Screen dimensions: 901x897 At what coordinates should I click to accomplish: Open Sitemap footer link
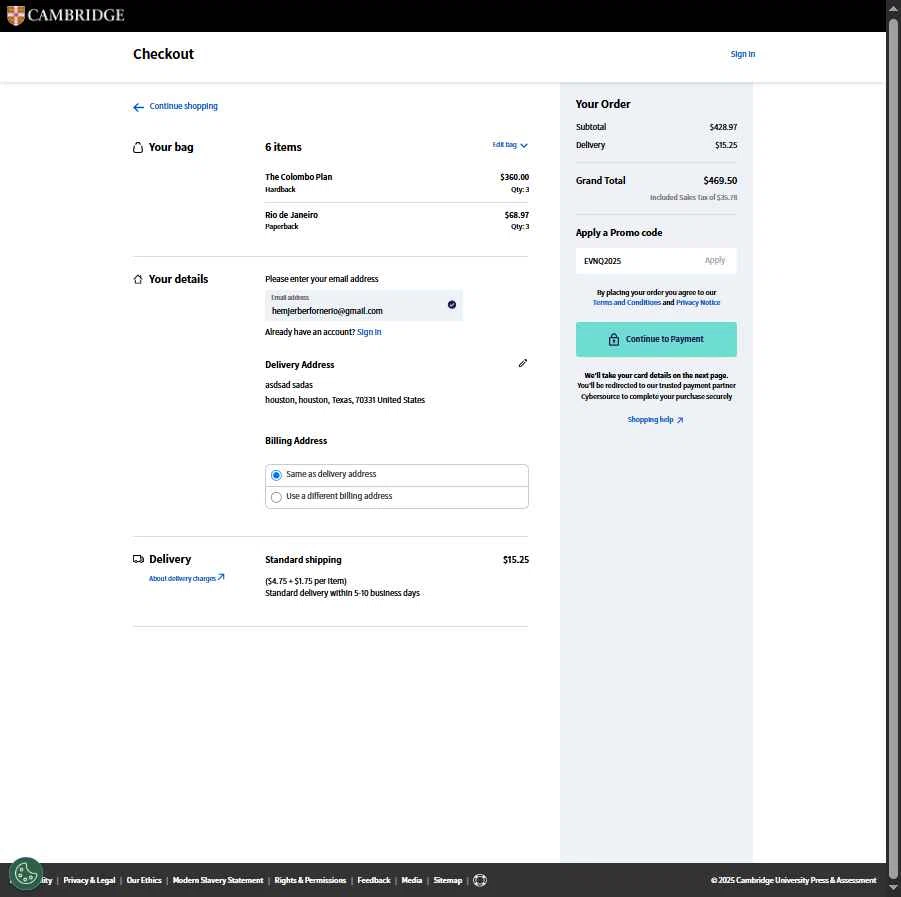(448, 880)
